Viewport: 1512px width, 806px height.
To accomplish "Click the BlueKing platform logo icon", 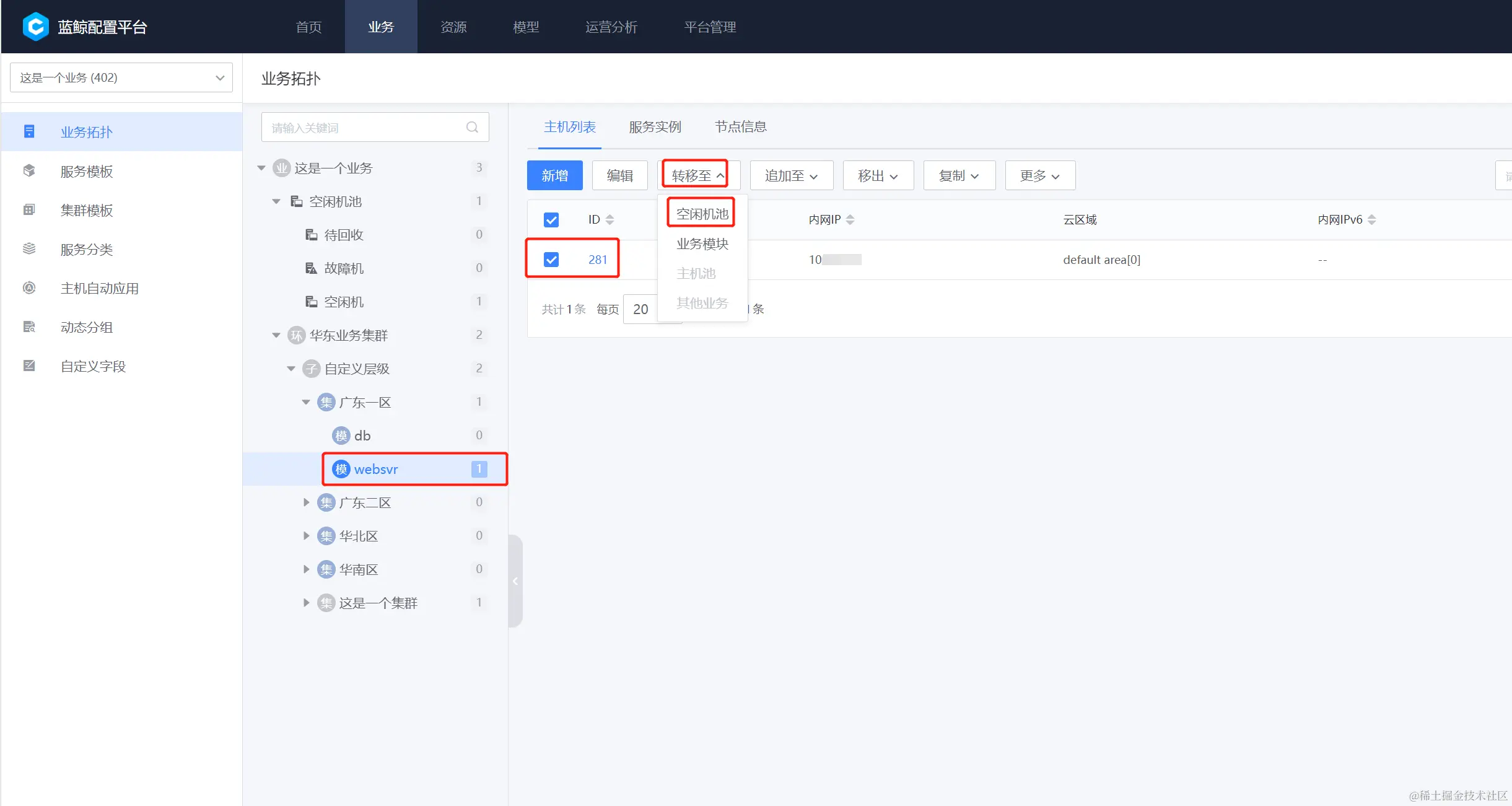I will coord(36,27).
